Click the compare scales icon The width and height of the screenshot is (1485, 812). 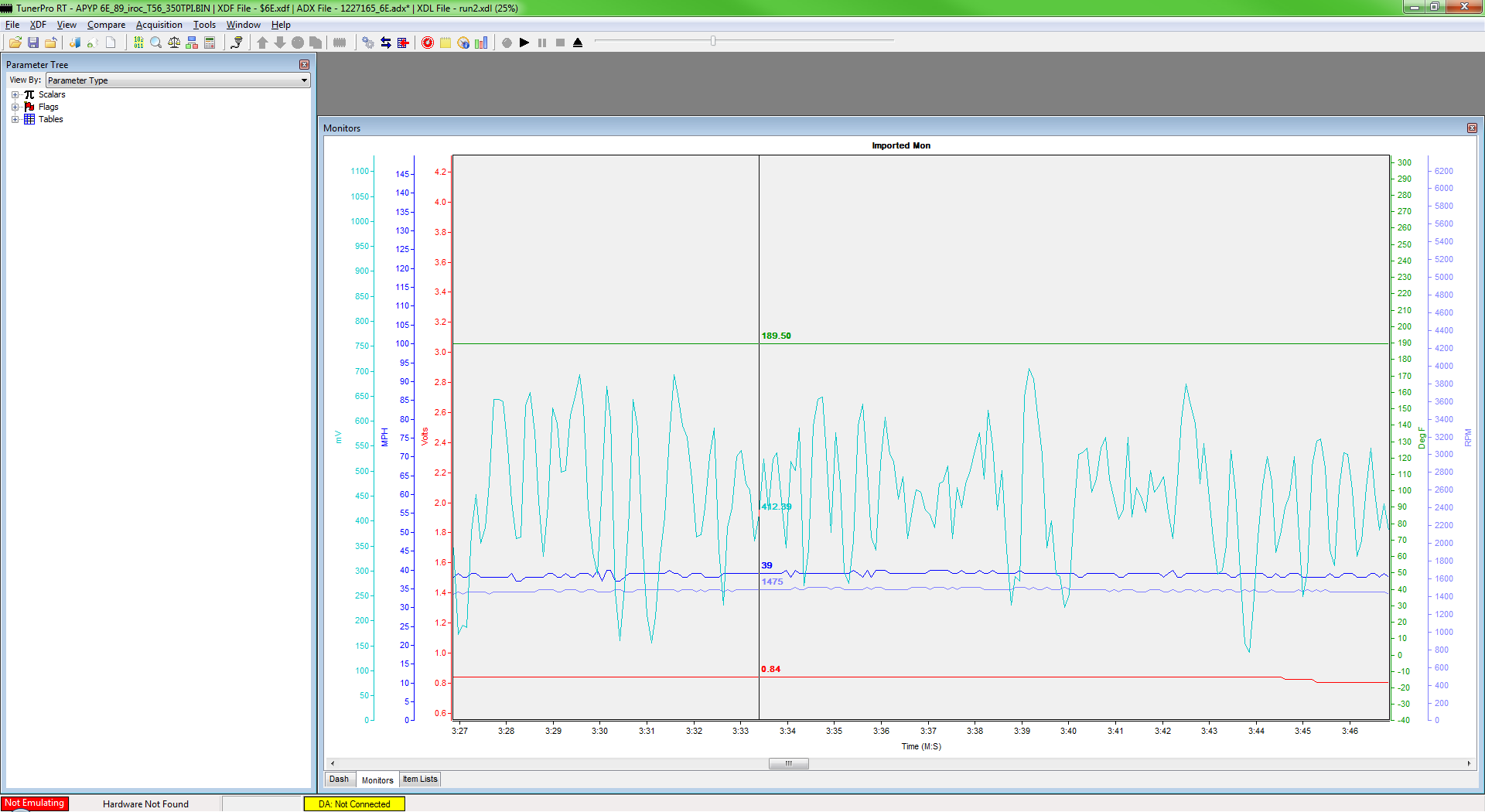click(174, 43)
